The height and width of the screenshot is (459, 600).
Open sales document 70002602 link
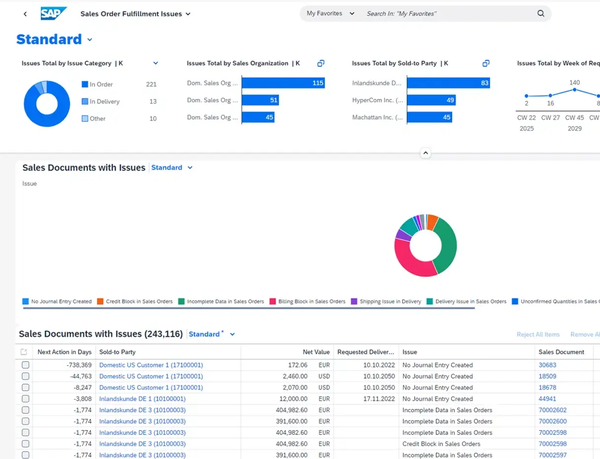coord(553,409)
